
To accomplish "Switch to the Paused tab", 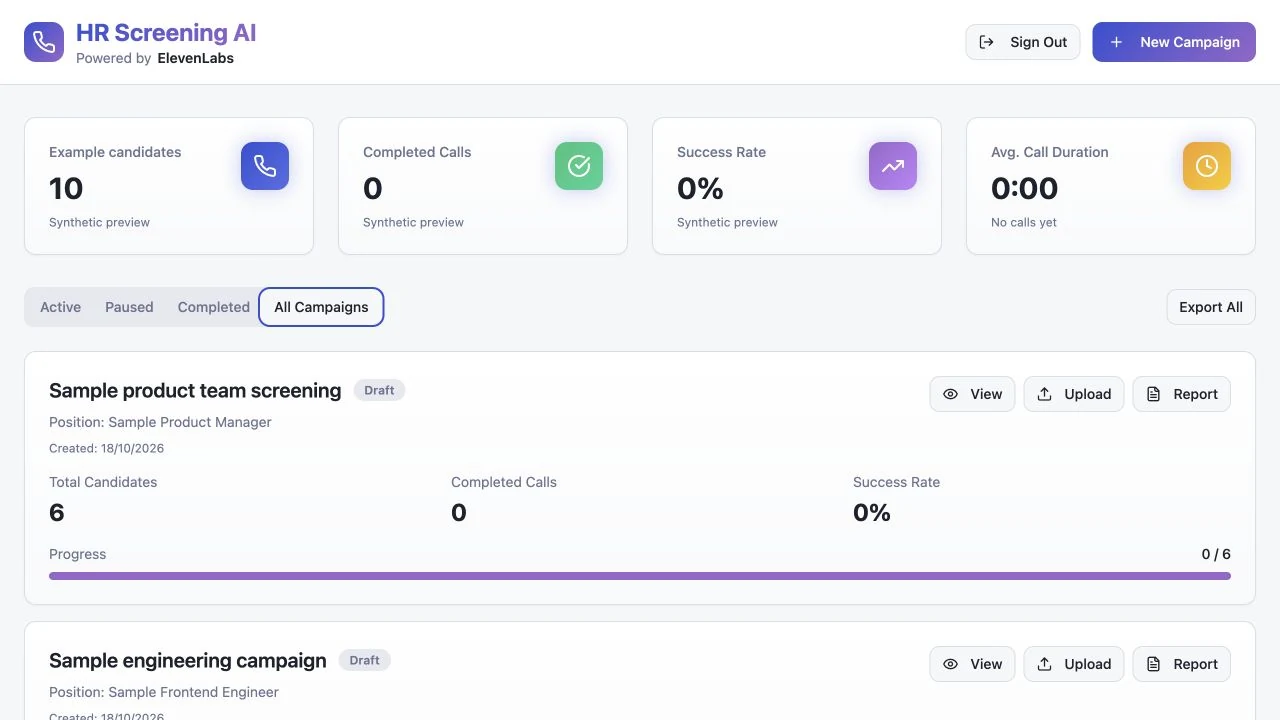I will coord(129,307).
